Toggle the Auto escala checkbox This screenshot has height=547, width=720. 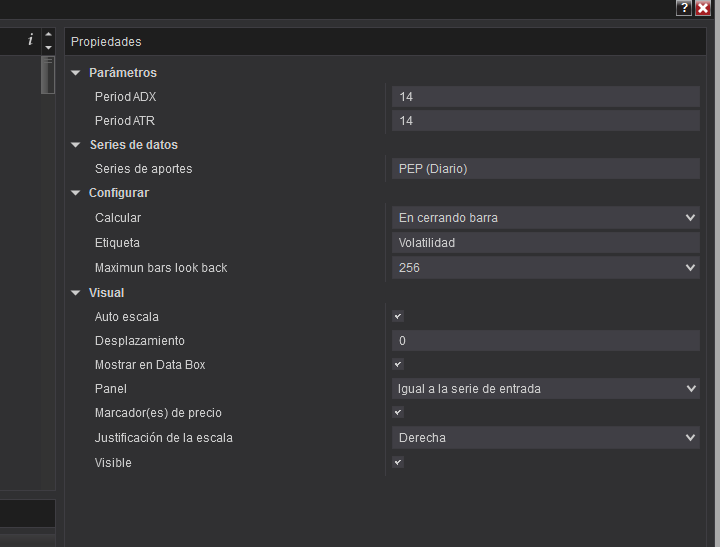pyautogui.click(x=398, y=316)
